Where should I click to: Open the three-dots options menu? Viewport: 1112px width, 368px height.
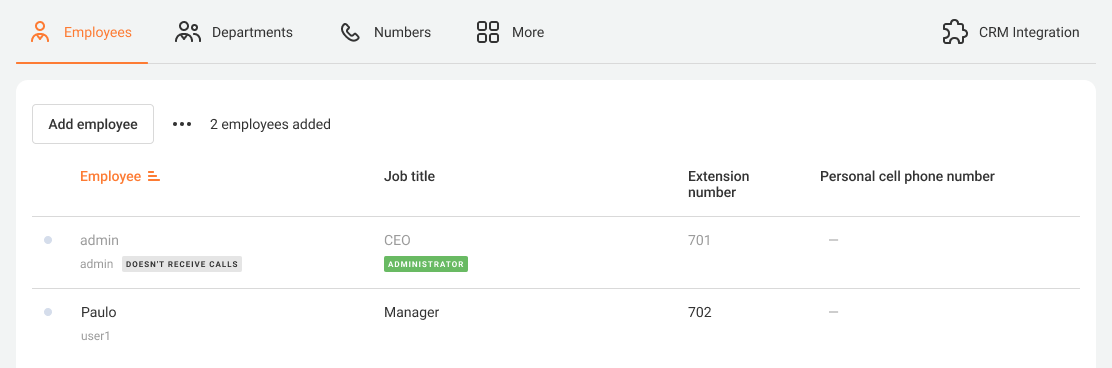[x=182, y=124]
